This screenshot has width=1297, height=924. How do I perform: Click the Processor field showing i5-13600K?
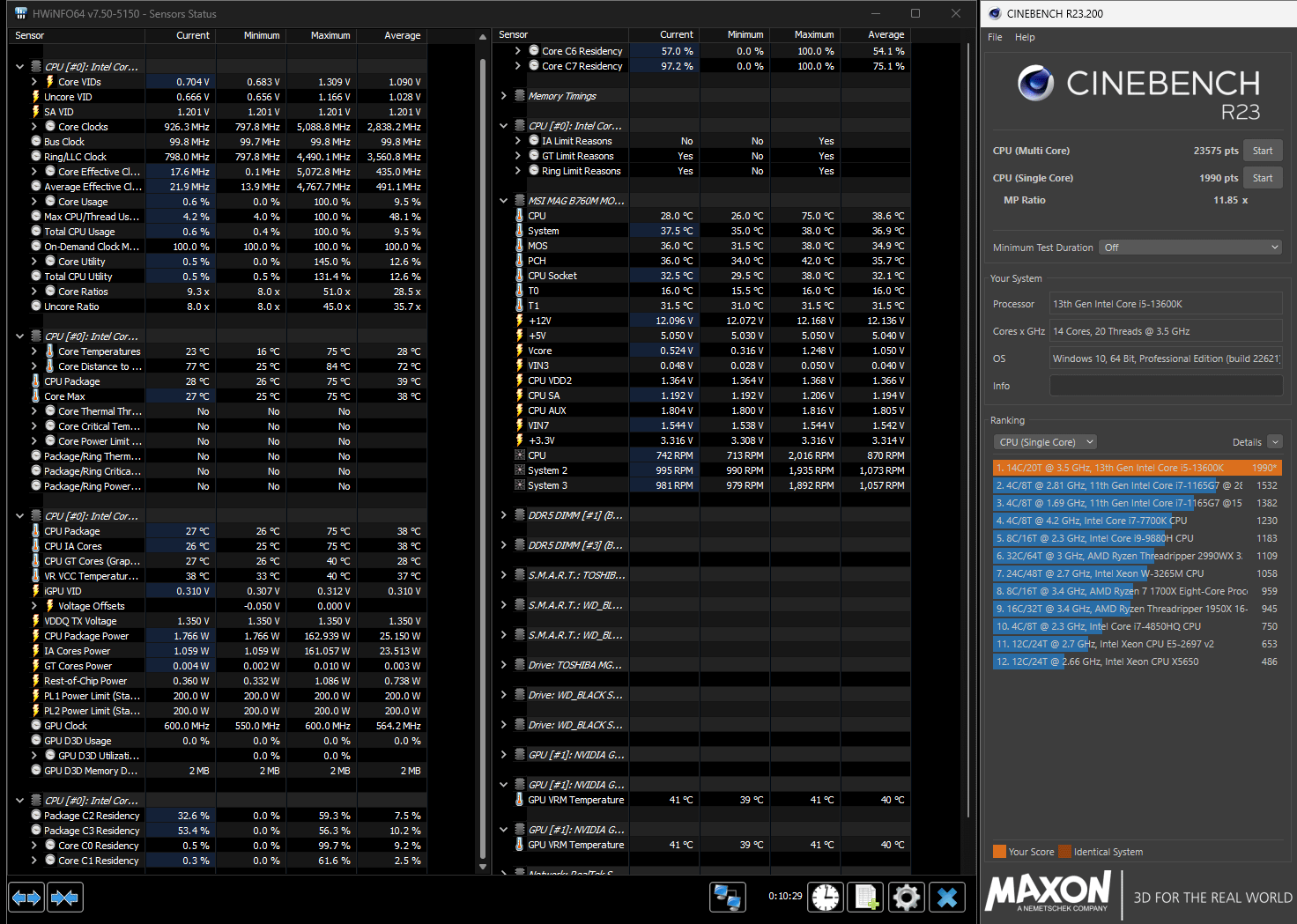click(x=1166, y=304)
